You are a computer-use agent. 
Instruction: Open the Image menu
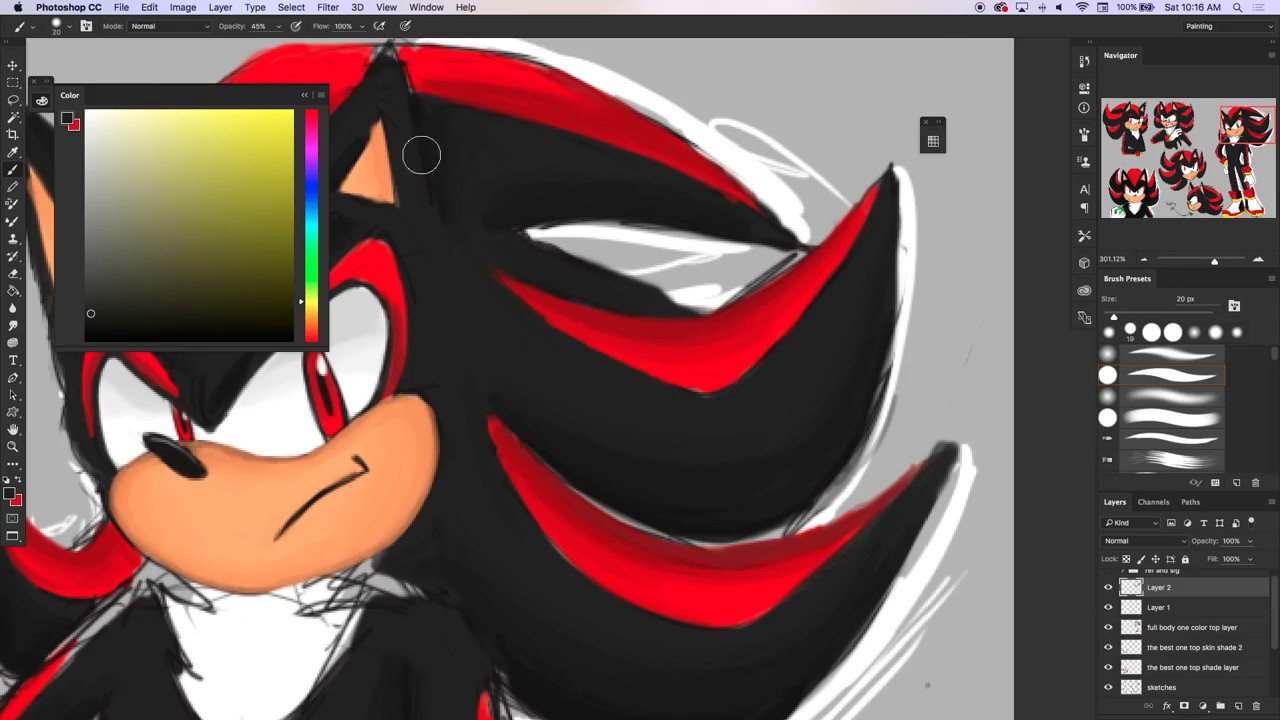pos(183,7)
